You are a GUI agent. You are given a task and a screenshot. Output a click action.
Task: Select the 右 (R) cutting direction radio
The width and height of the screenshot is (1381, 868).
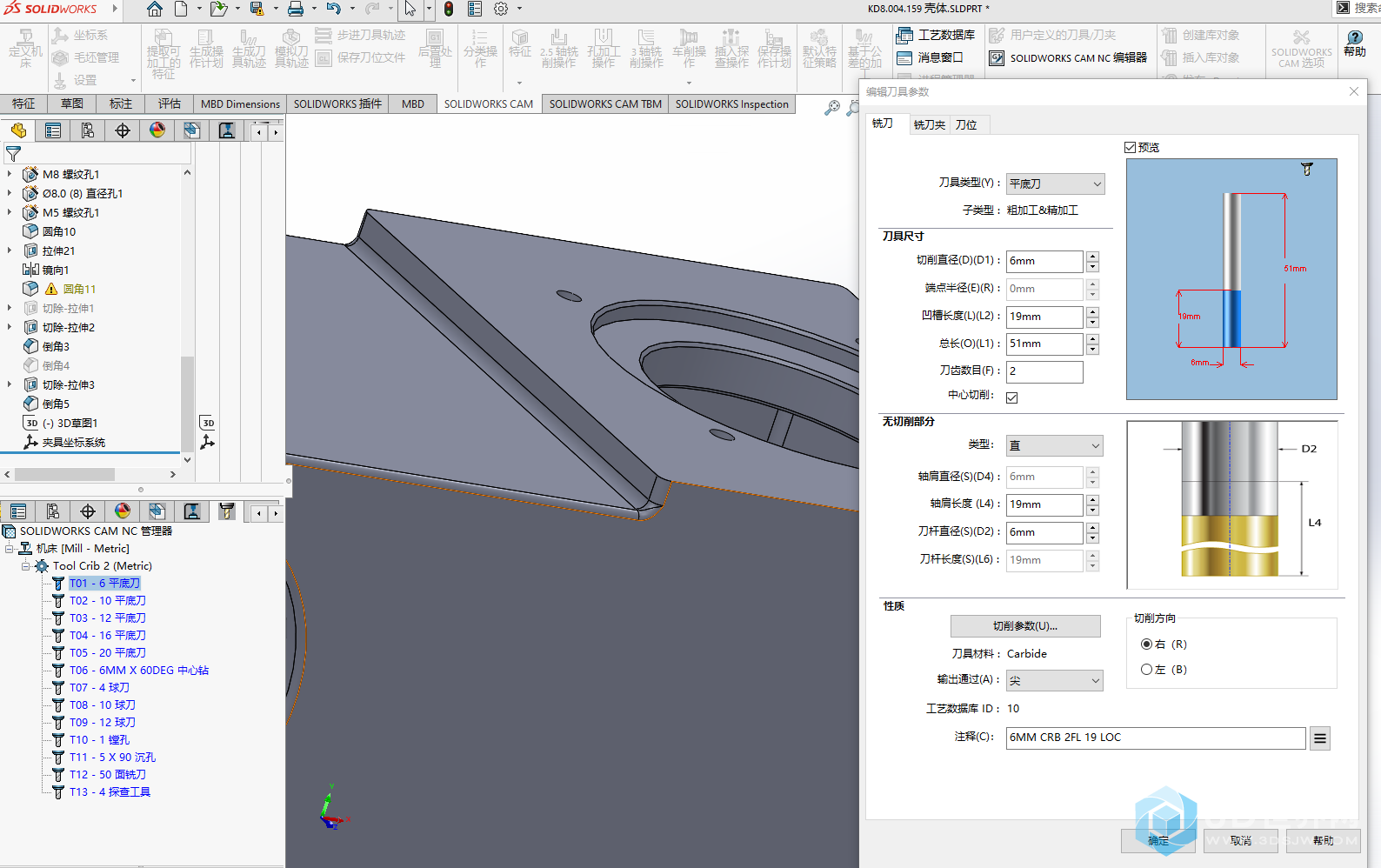1146,644
